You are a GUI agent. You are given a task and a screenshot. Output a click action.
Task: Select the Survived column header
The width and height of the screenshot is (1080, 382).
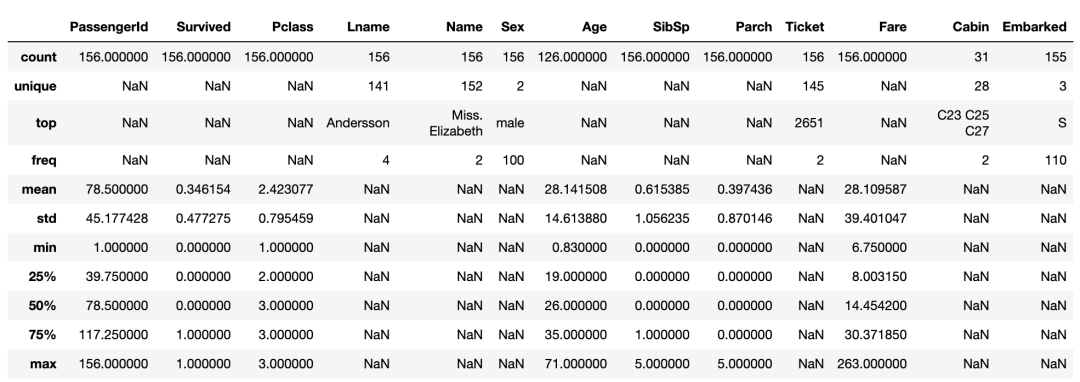click(203, 27)
